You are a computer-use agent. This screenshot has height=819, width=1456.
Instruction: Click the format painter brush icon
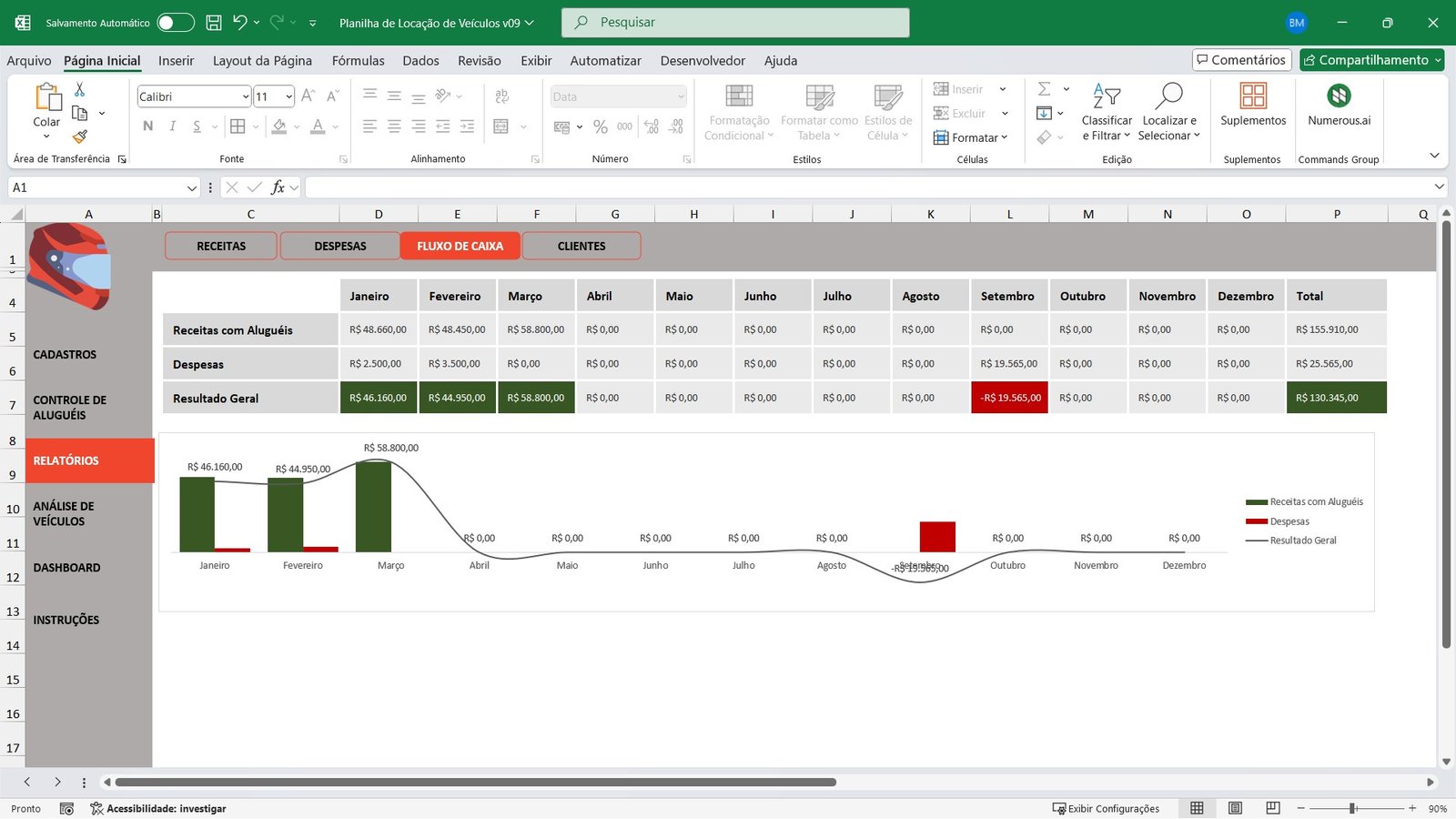[x=80, y=136]
